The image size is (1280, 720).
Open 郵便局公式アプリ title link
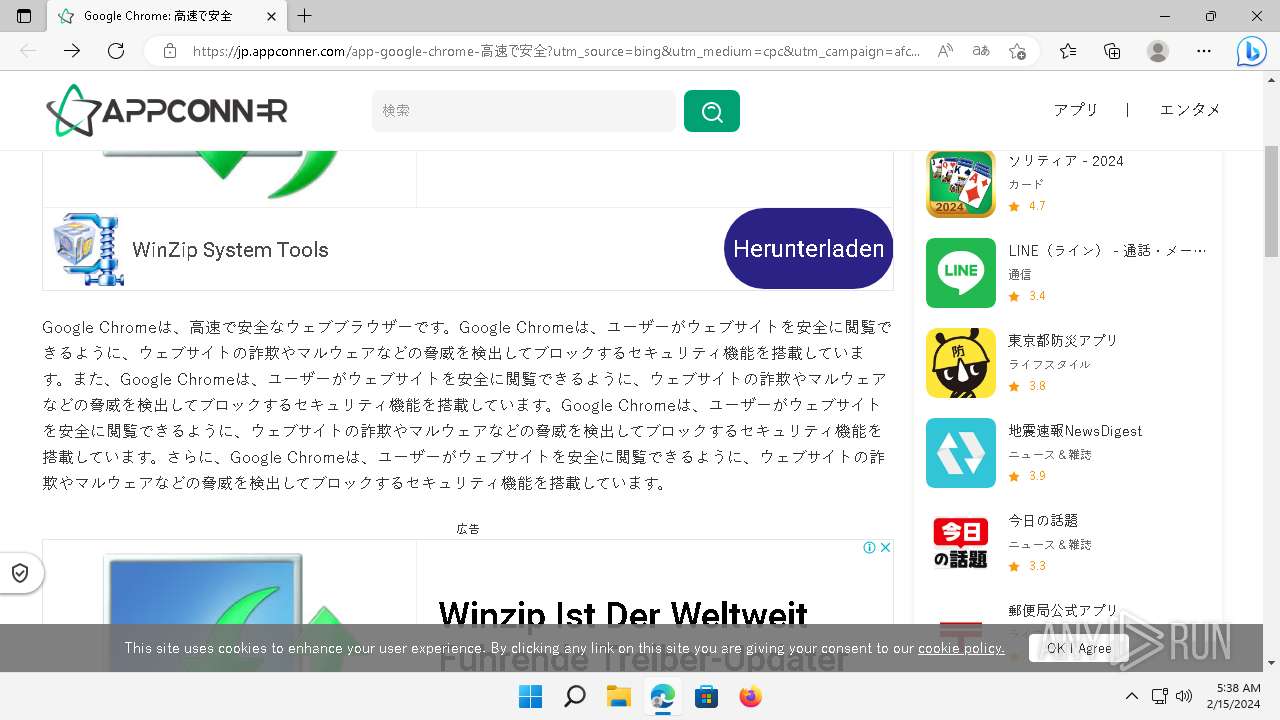[1063, 611]
